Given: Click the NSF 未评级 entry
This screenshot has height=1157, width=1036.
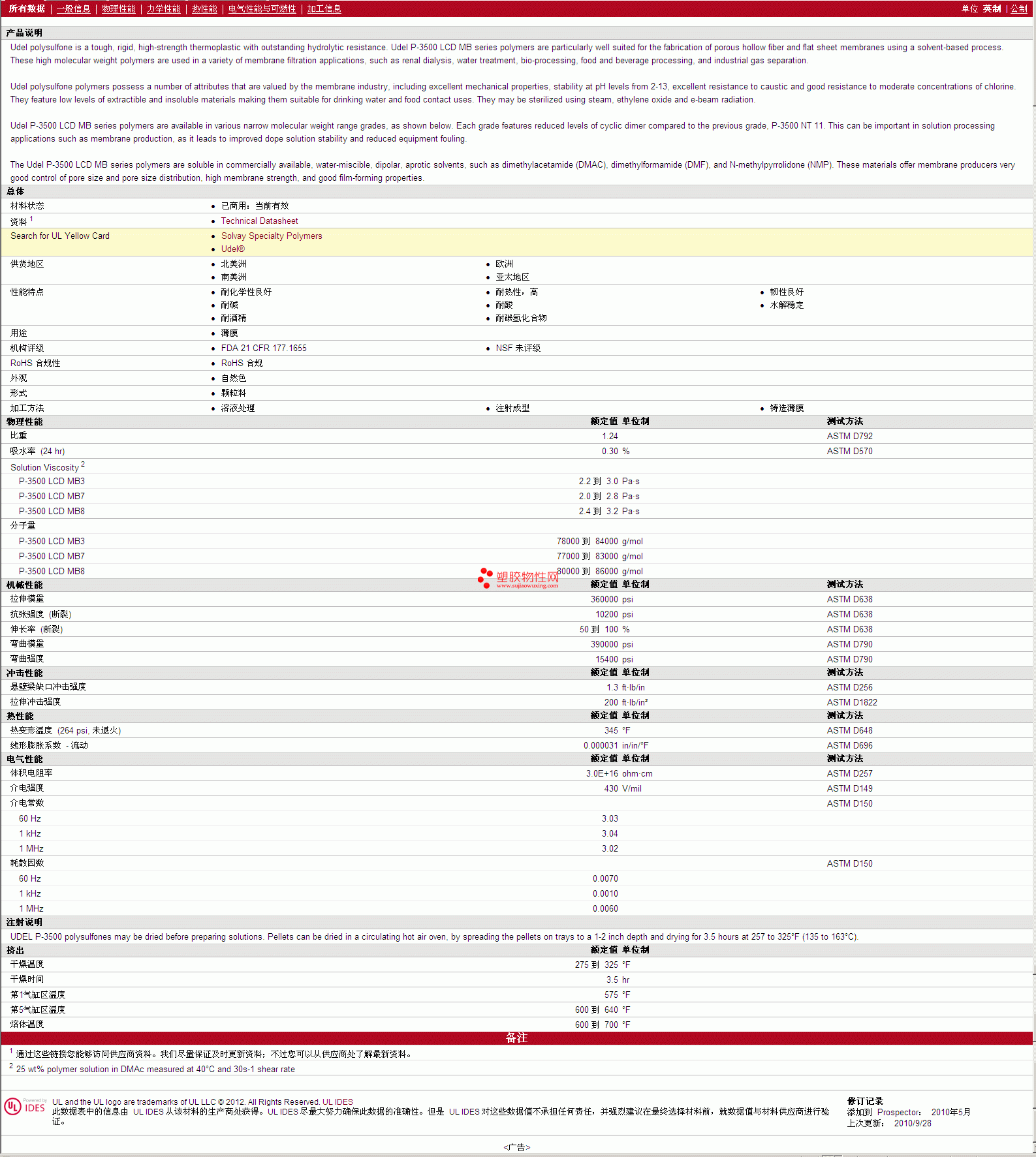Looking at the screenshot, I should [518, 348].
